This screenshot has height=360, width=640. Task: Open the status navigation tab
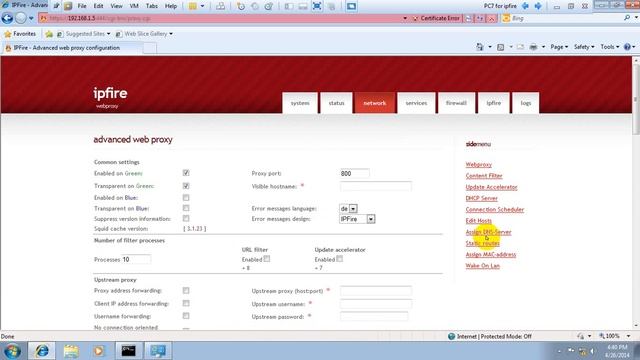[336, 103]
